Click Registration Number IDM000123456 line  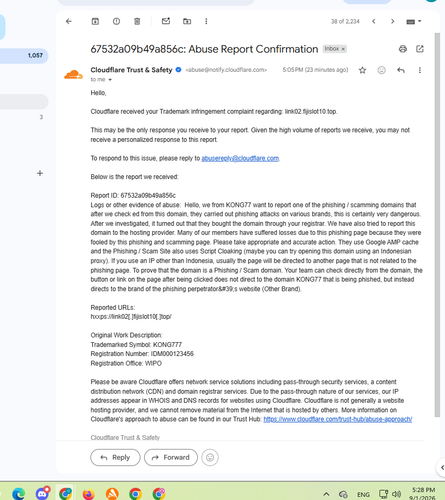pos(142,354)
